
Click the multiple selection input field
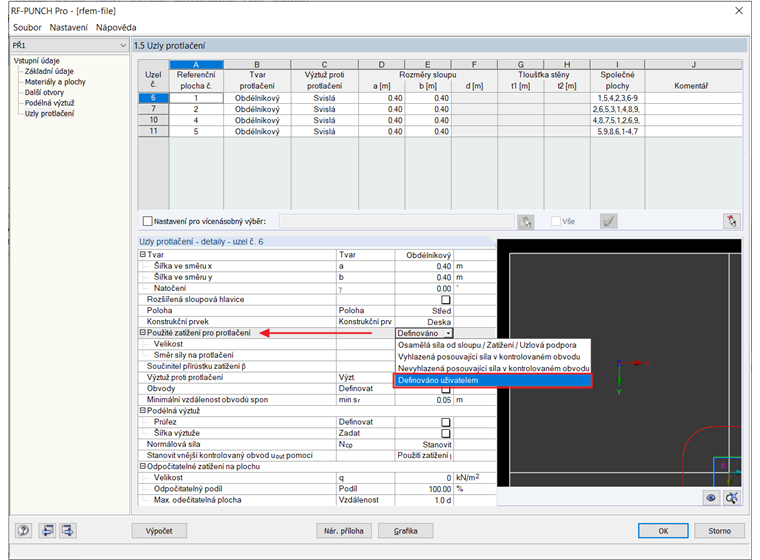click(396, 222)
